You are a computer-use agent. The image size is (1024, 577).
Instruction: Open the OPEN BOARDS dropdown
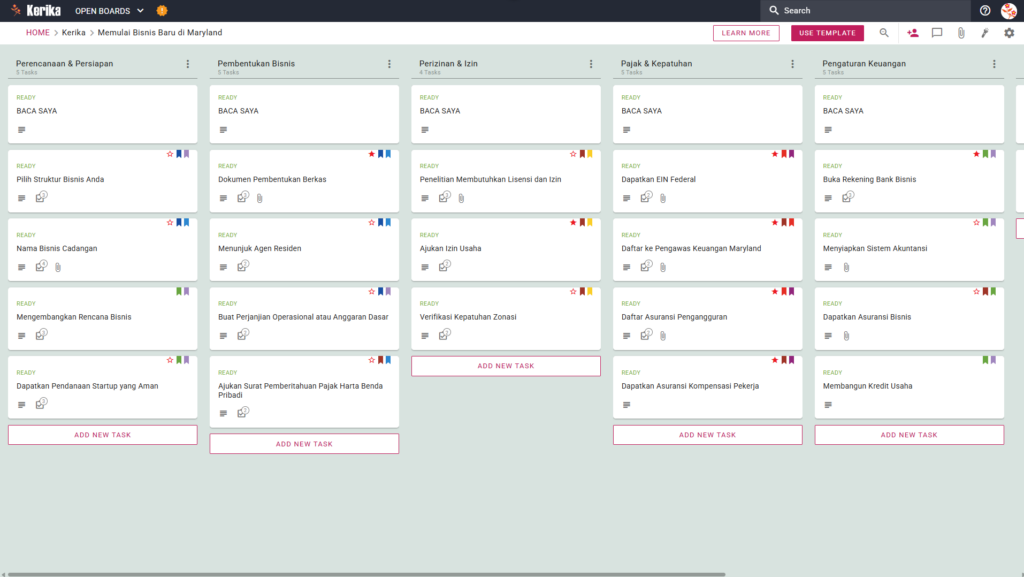coord(109,10)
